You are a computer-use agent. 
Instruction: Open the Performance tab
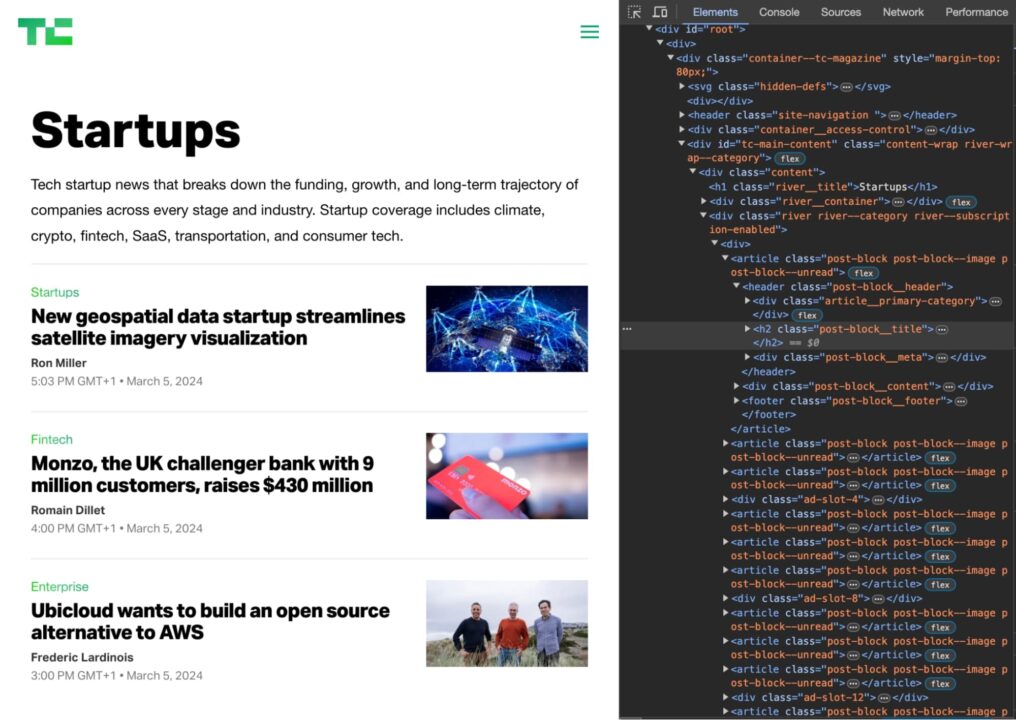976,12
